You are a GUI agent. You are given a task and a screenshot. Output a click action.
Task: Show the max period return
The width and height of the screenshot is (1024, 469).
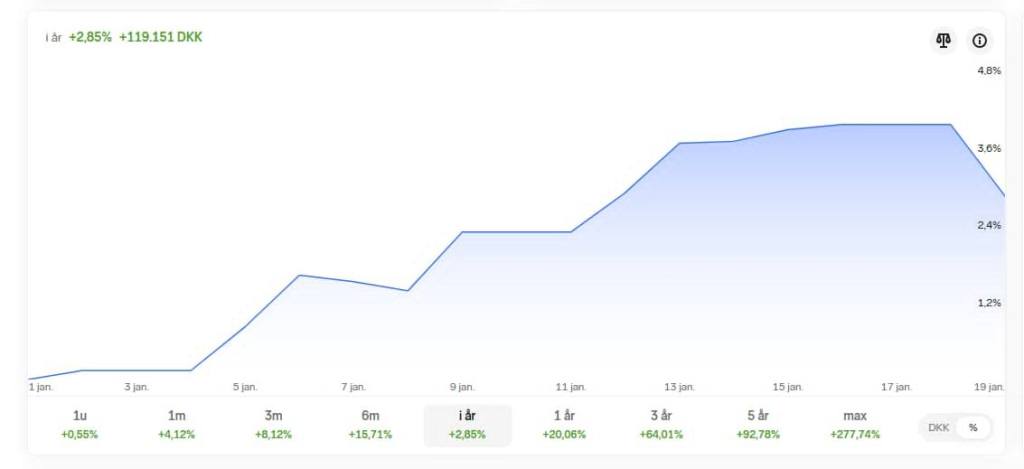coord(855,424)
